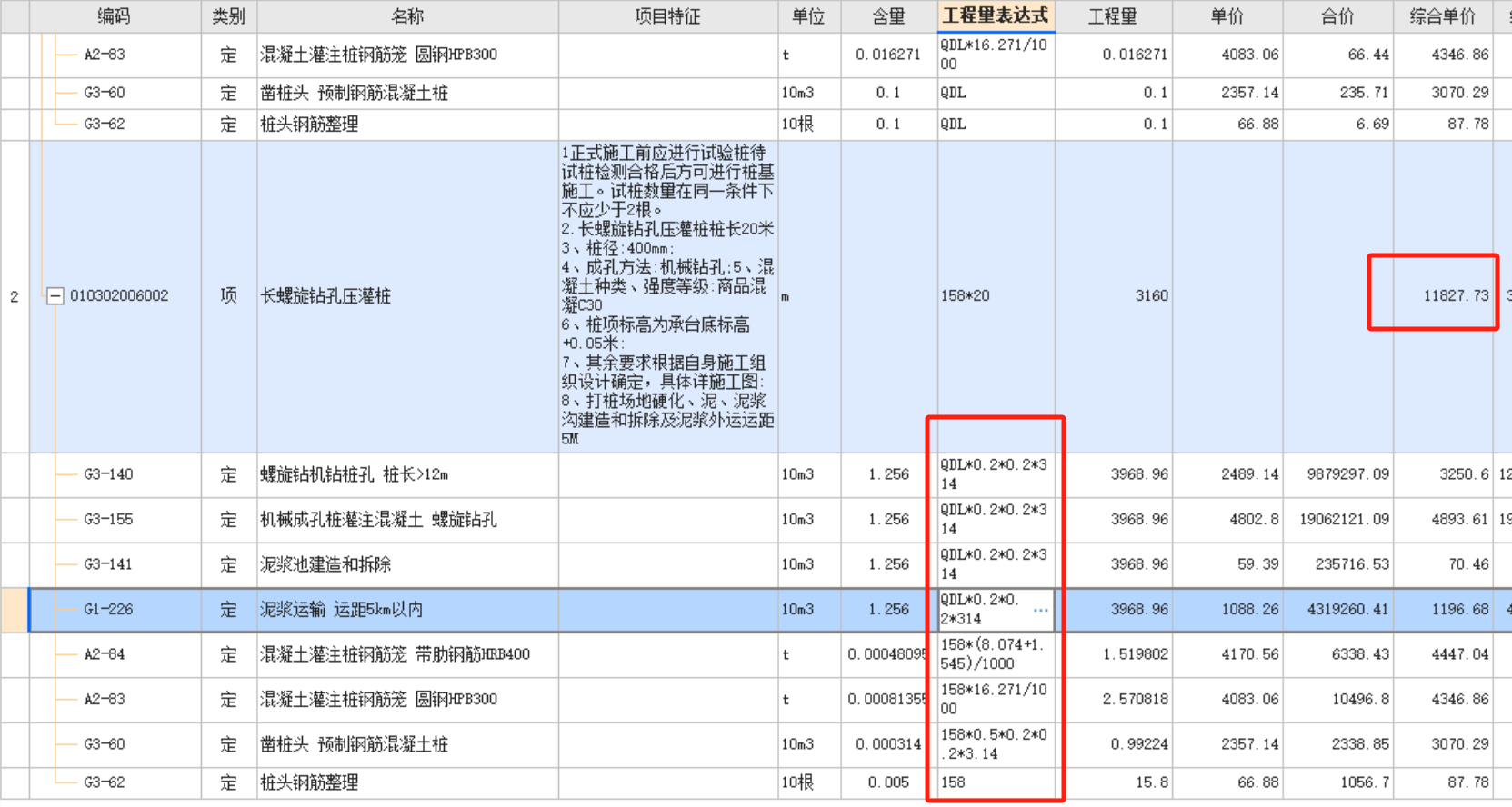Click the 名称 column header
The width and height of the screenshot is (1512, 807).
[407, 16]
